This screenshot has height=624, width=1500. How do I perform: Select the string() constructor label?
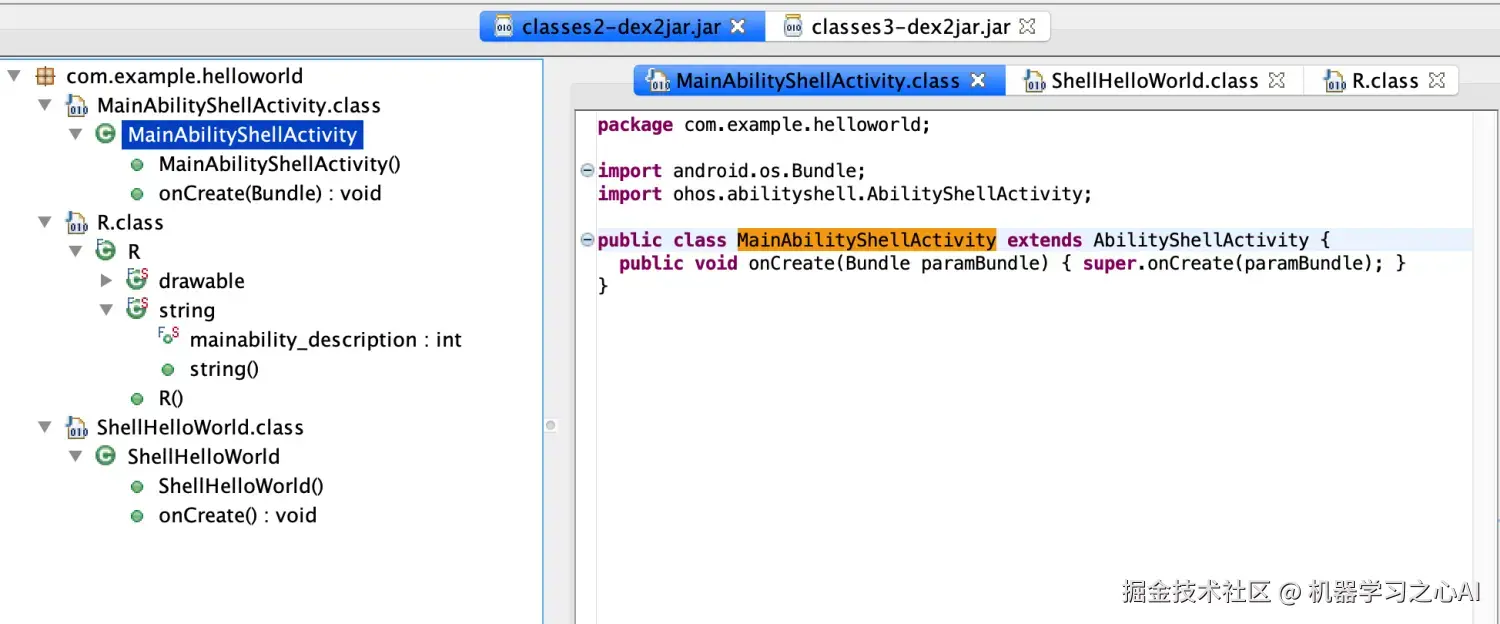(x=224, y=369)
